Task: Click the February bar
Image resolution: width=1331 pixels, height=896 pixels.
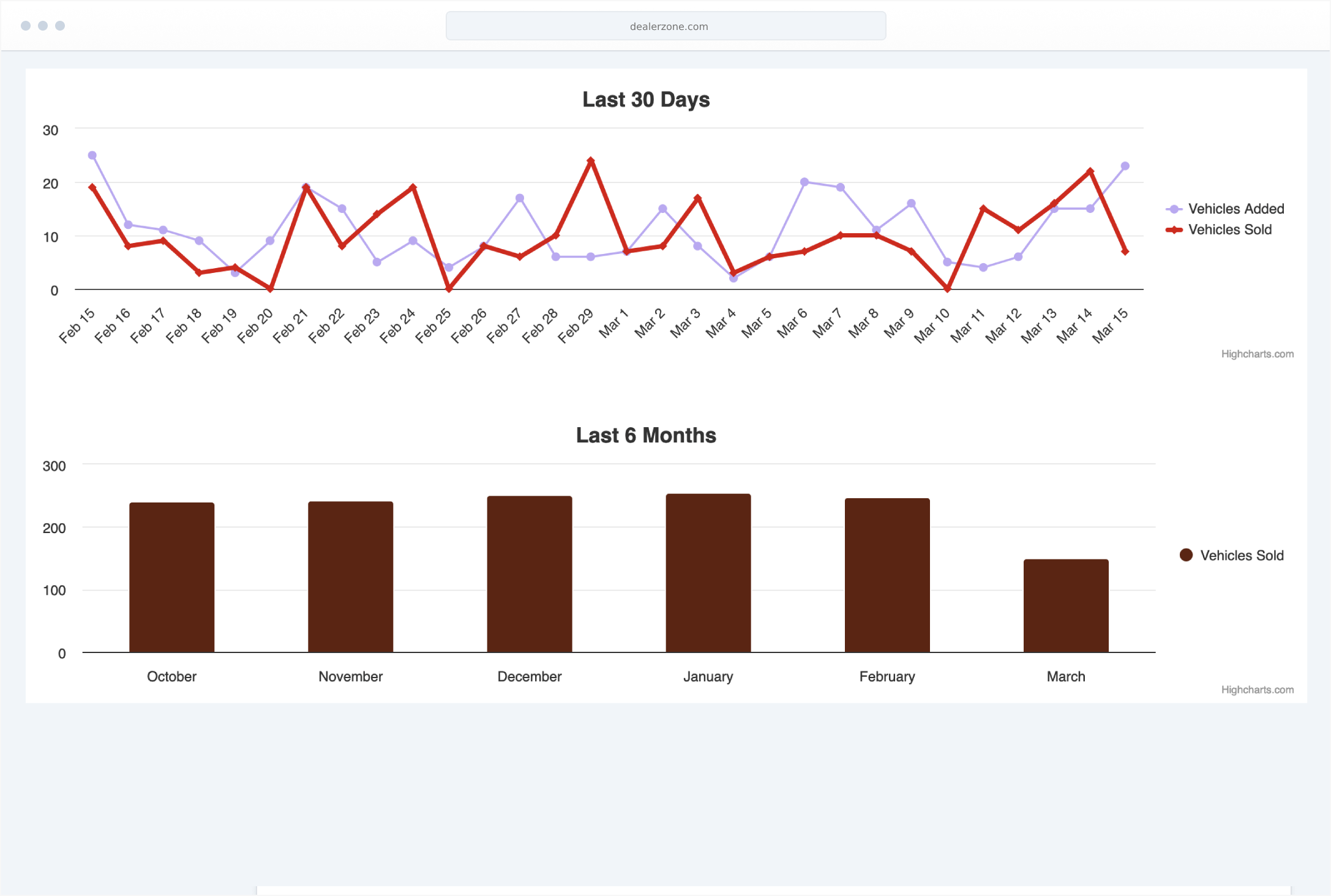Action: point(887,575)
